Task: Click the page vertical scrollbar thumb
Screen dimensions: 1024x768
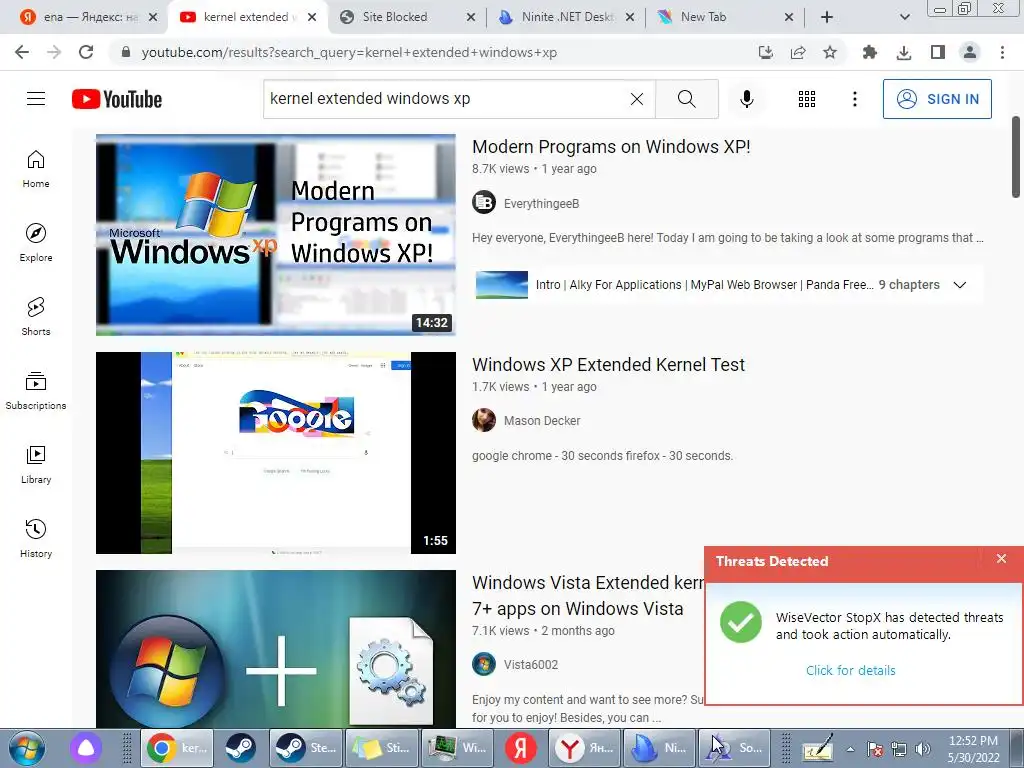Action: (x=1016, y=157)
